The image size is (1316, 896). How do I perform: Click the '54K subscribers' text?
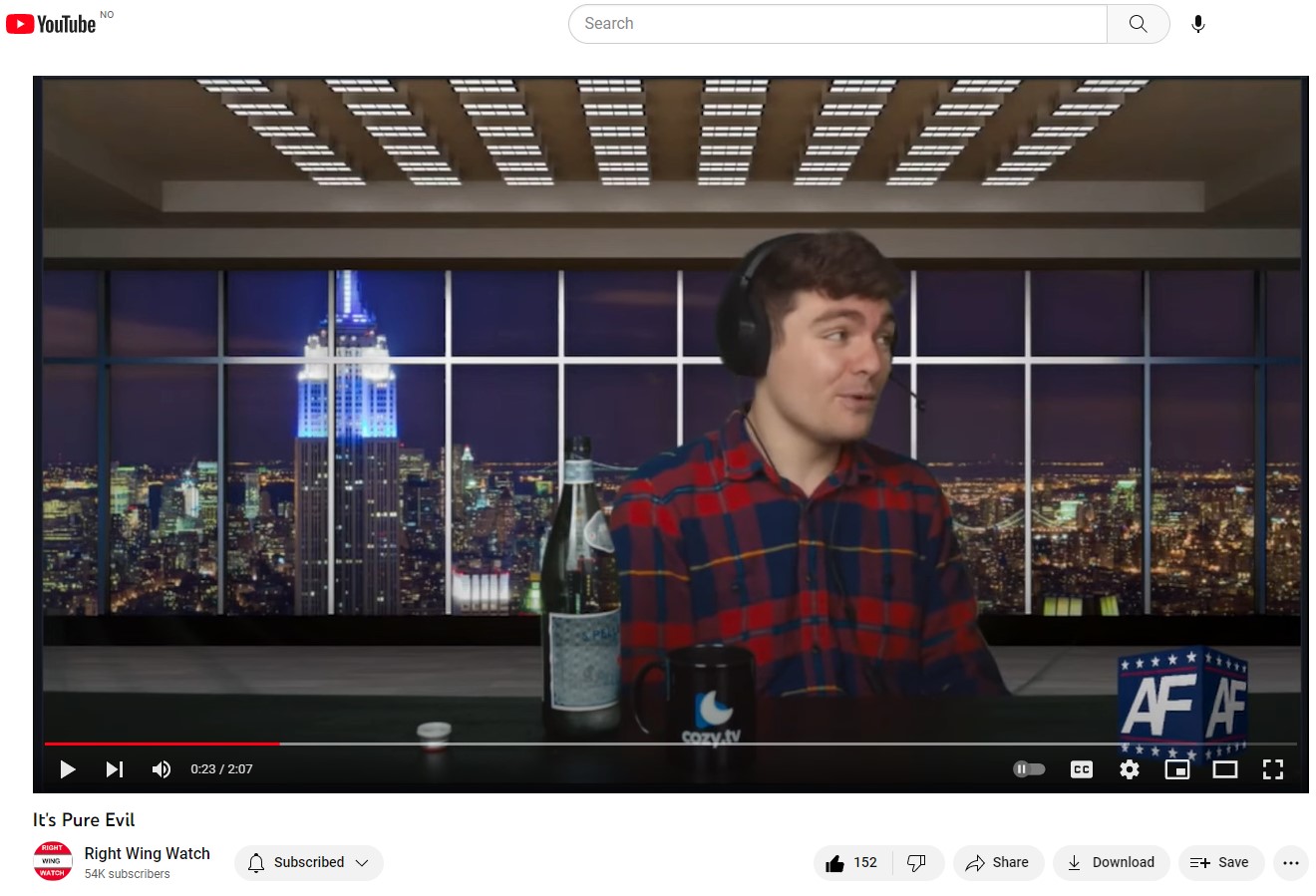128,874
